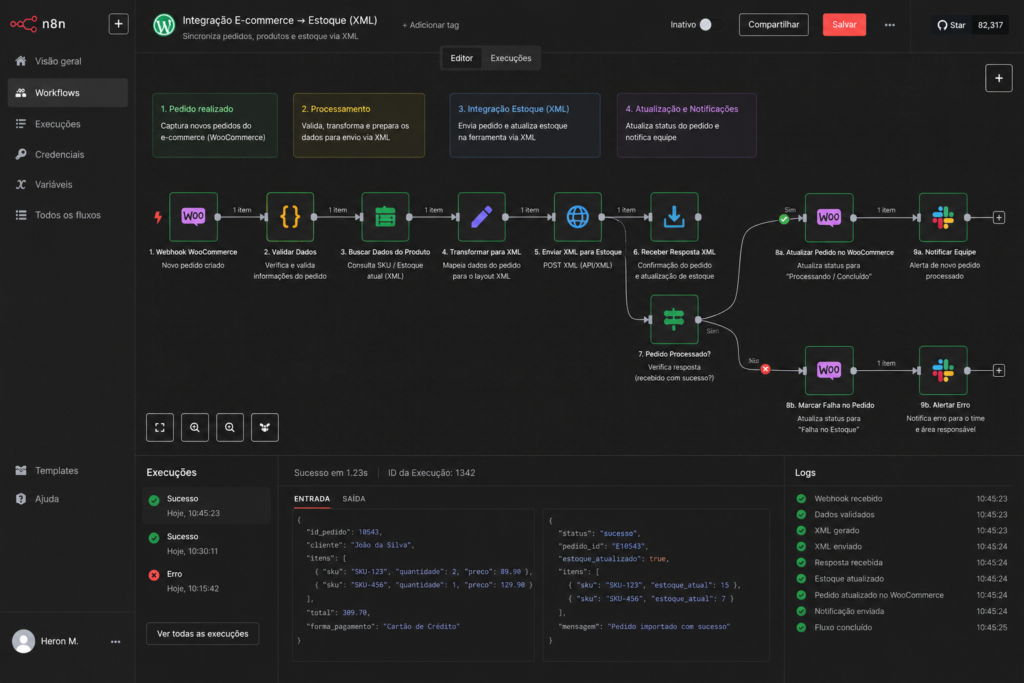
Task: Click Ver todas as execuções button
Action: tap(202, 633)
